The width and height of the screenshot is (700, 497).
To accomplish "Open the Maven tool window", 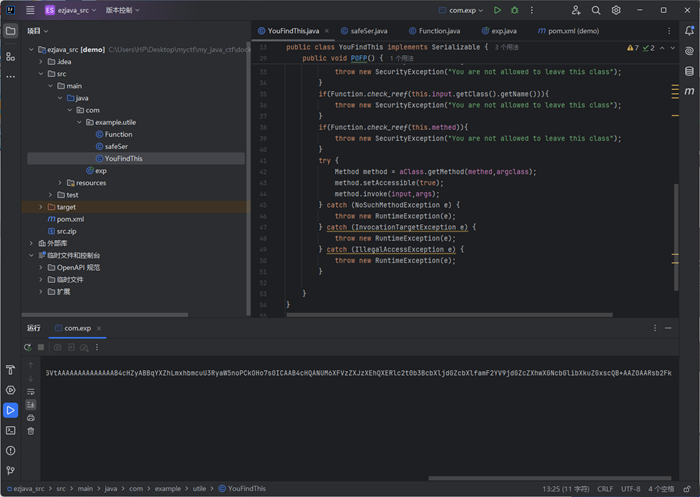I will click(x=689, y=91).
